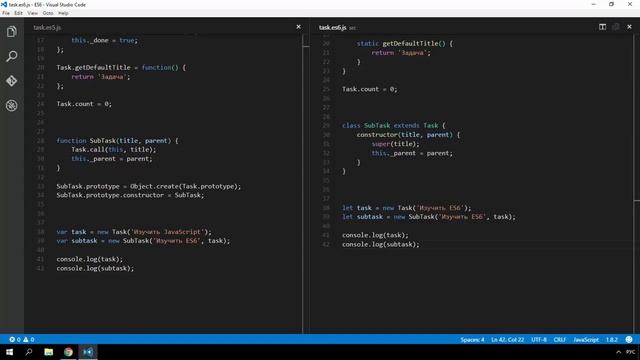
Task: Click 'let task = new Task' line
Action: pos(407,208)
